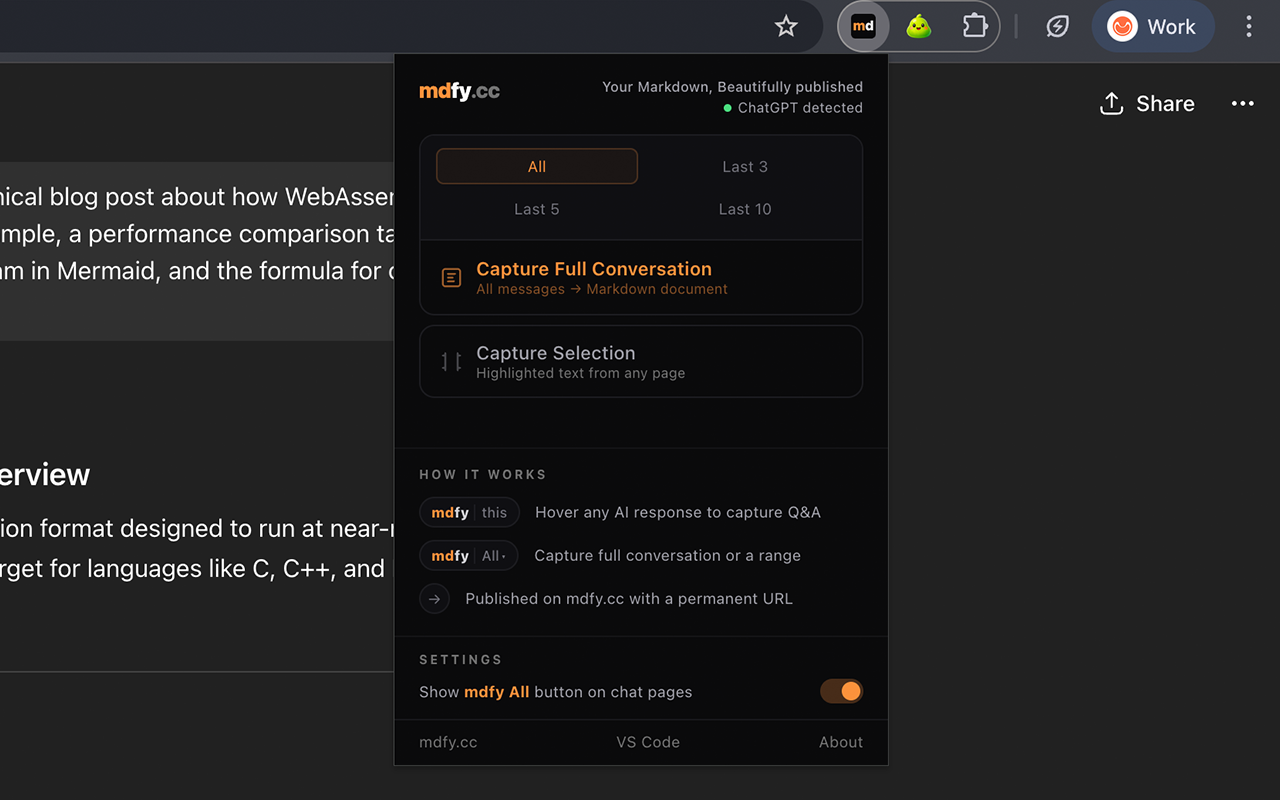The height and width of the screenshot is (800, 1280).
Task: Open the mdfy.cc footer link
Action: (448, 742)
